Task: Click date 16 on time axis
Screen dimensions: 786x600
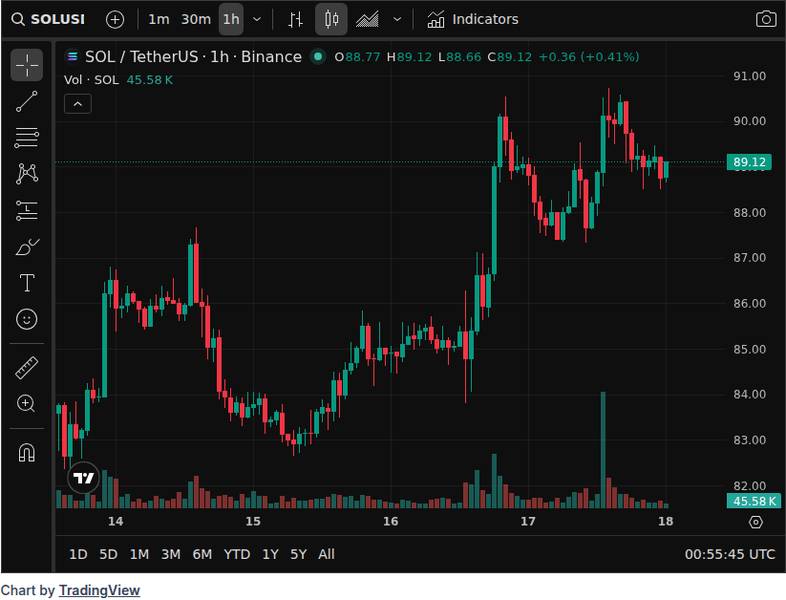Action: [x=390, y=521]
